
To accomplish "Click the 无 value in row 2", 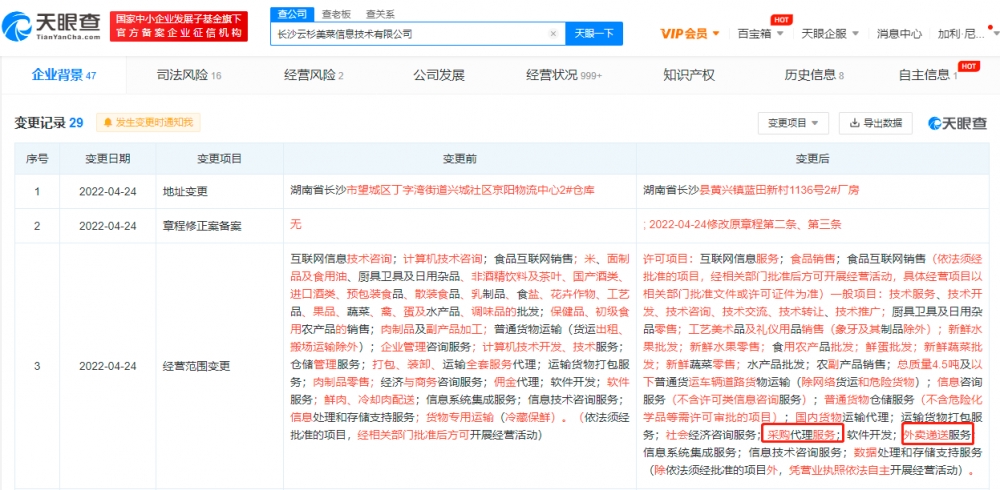I will tap(295, 226).
